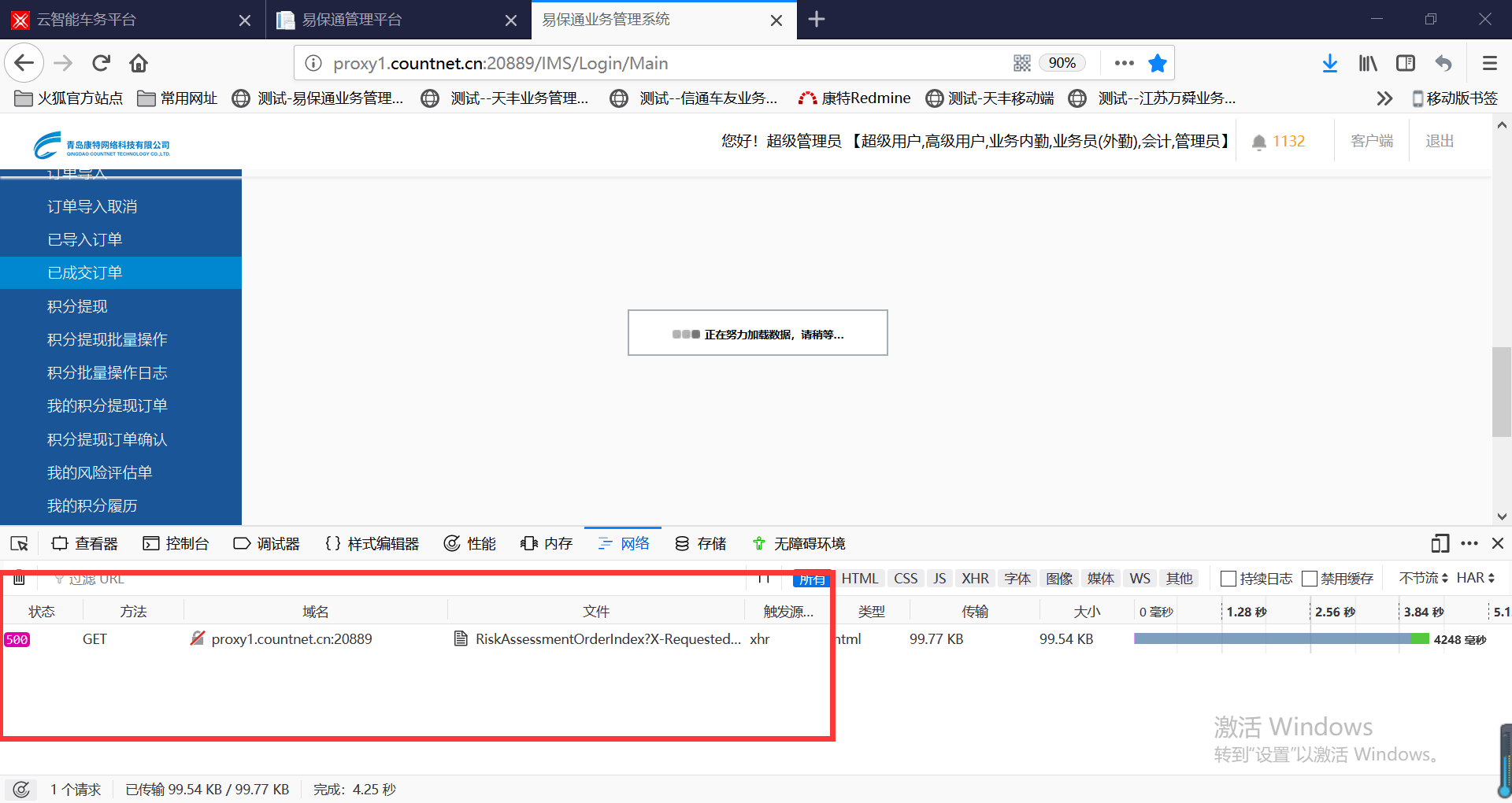Open 已导入订单 in the sidebar

pos(85,240)
